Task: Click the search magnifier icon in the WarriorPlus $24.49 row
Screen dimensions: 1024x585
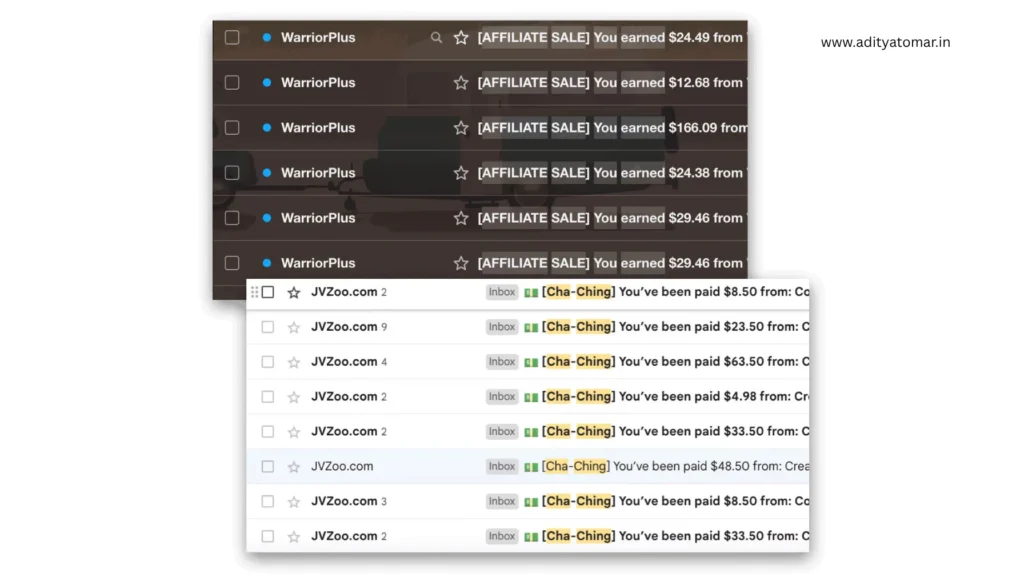Action: point(436,38)
